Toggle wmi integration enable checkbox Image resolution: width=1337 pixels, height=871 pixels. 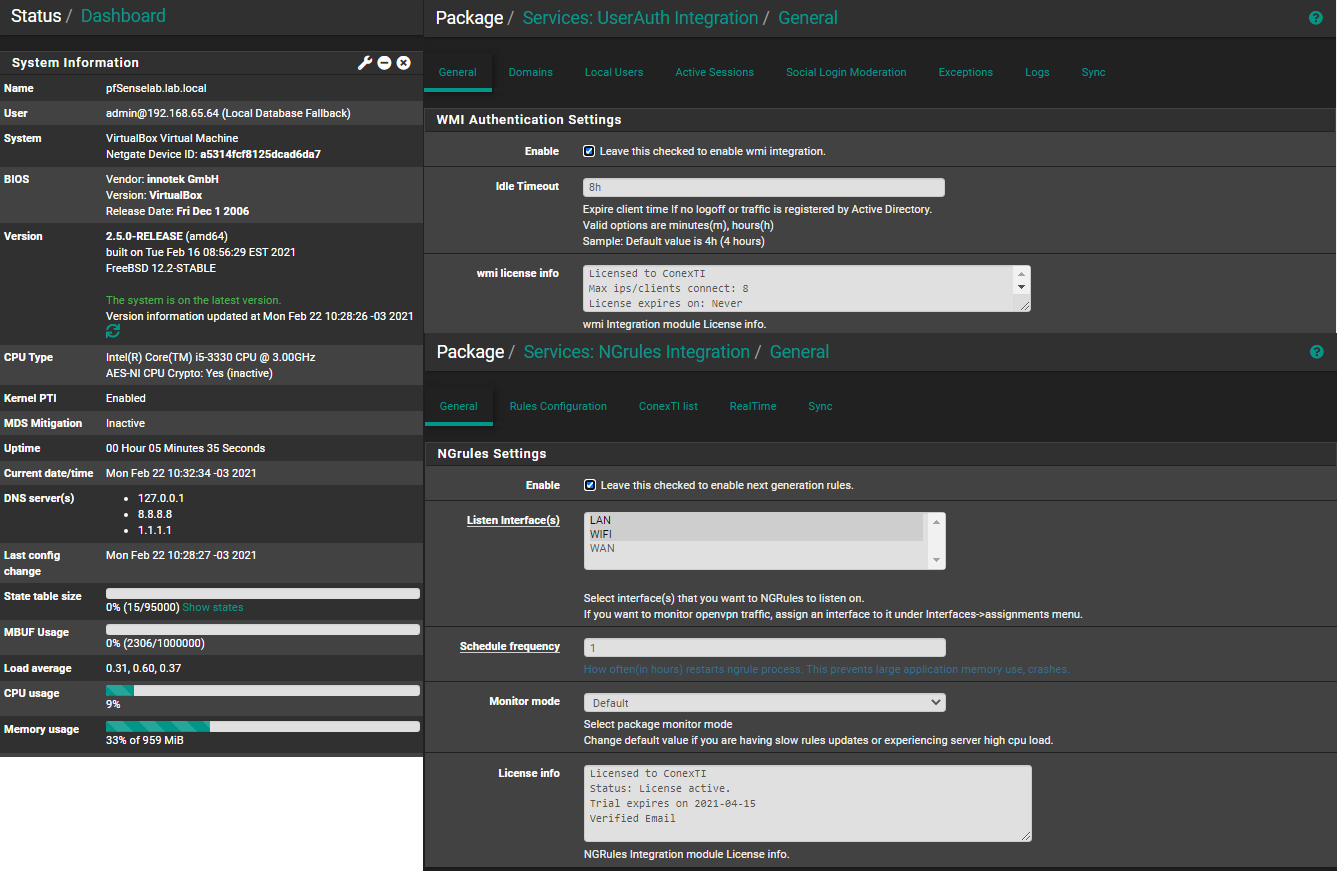(x=589, y=151)
